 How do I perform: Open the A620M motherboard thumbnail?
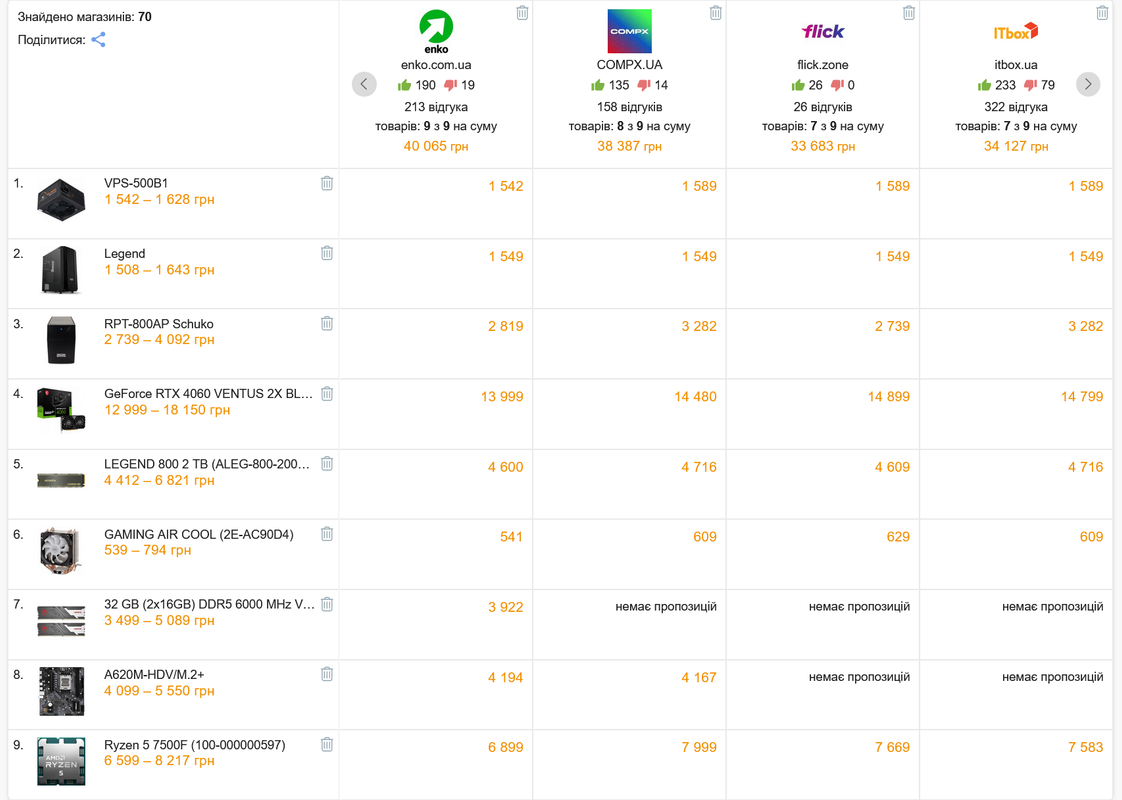(x=61, y=691)
